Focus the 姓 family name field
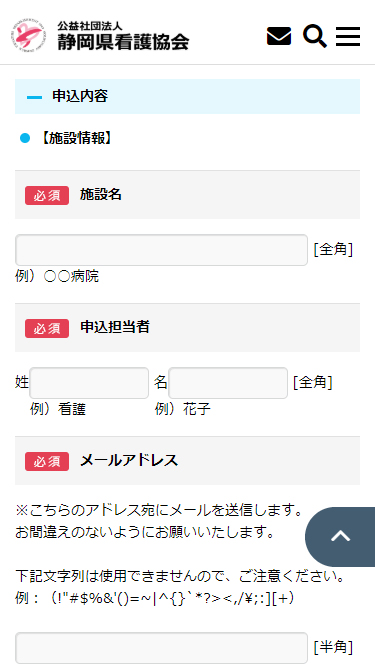The image size is (375, 667). pyautogui.click(x=89, y=383)
